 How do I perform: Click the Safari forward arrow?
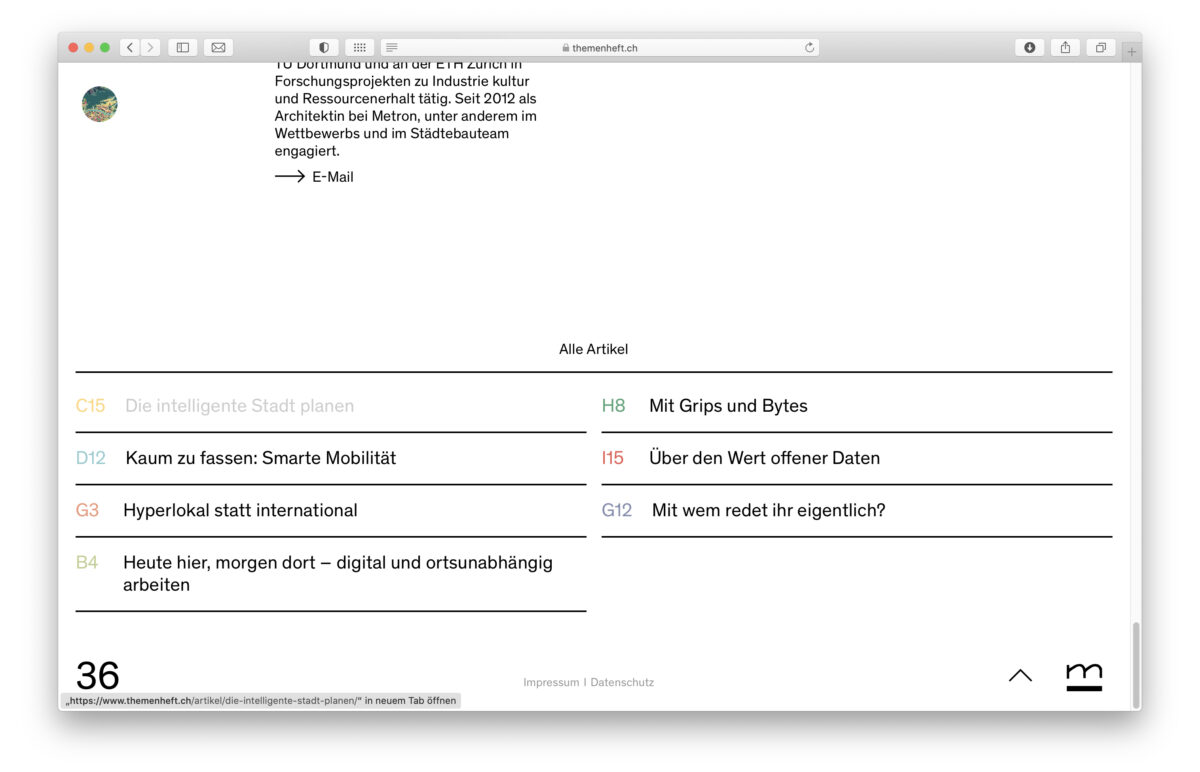[x=151, y=47]
